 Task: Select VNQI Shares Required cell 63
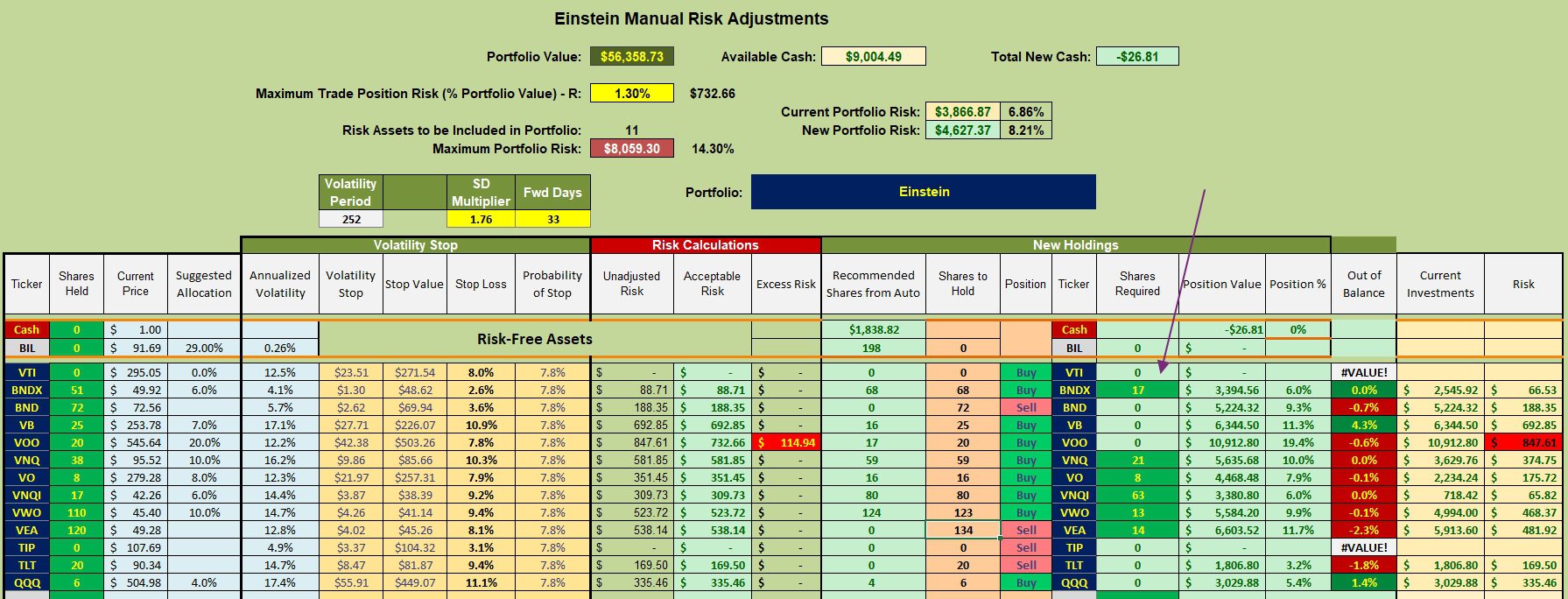[1137, 495]
